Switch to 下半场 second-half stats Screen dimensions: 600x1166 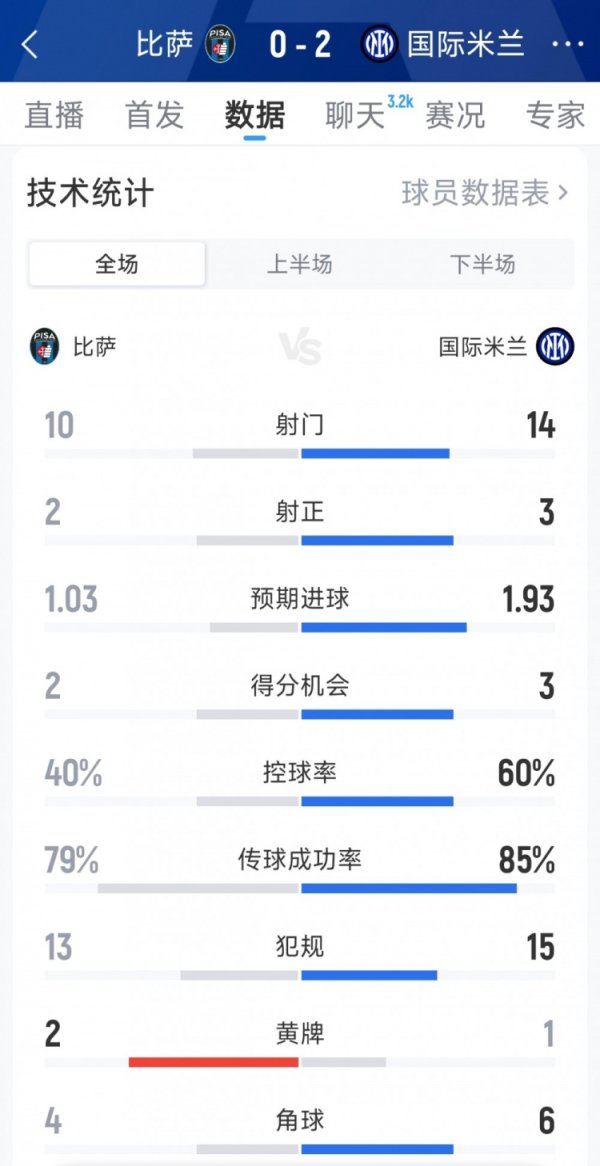click(x=483, y=263)
